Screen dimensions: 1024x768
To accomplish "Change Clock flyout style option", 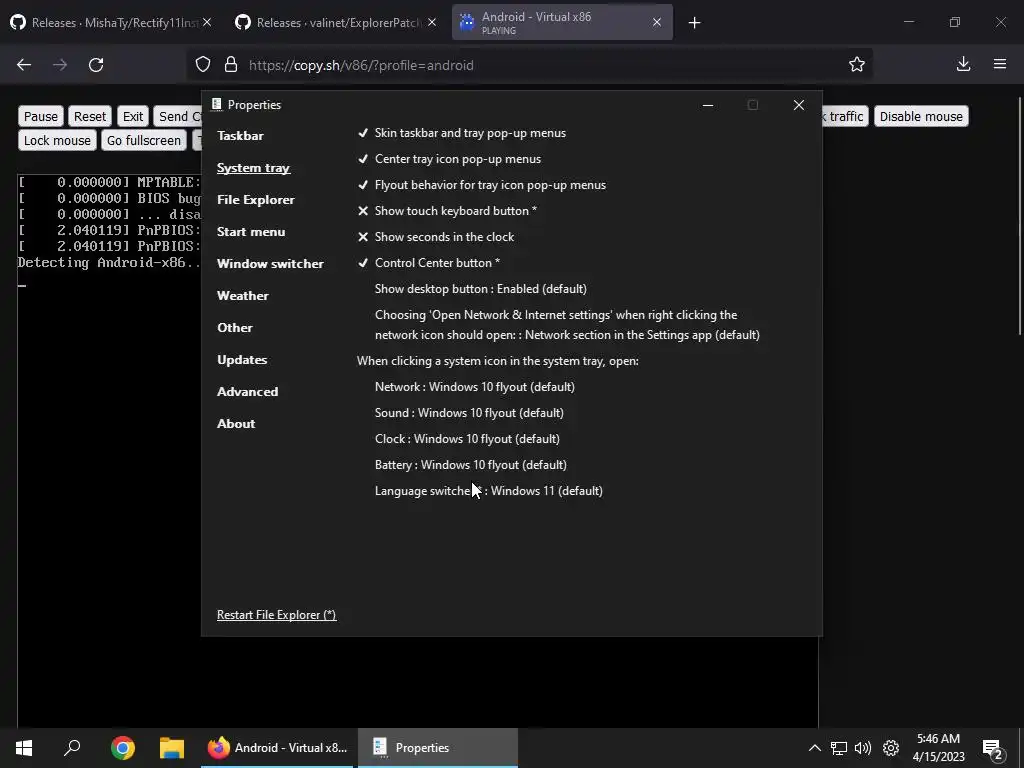I will (467, 439).
